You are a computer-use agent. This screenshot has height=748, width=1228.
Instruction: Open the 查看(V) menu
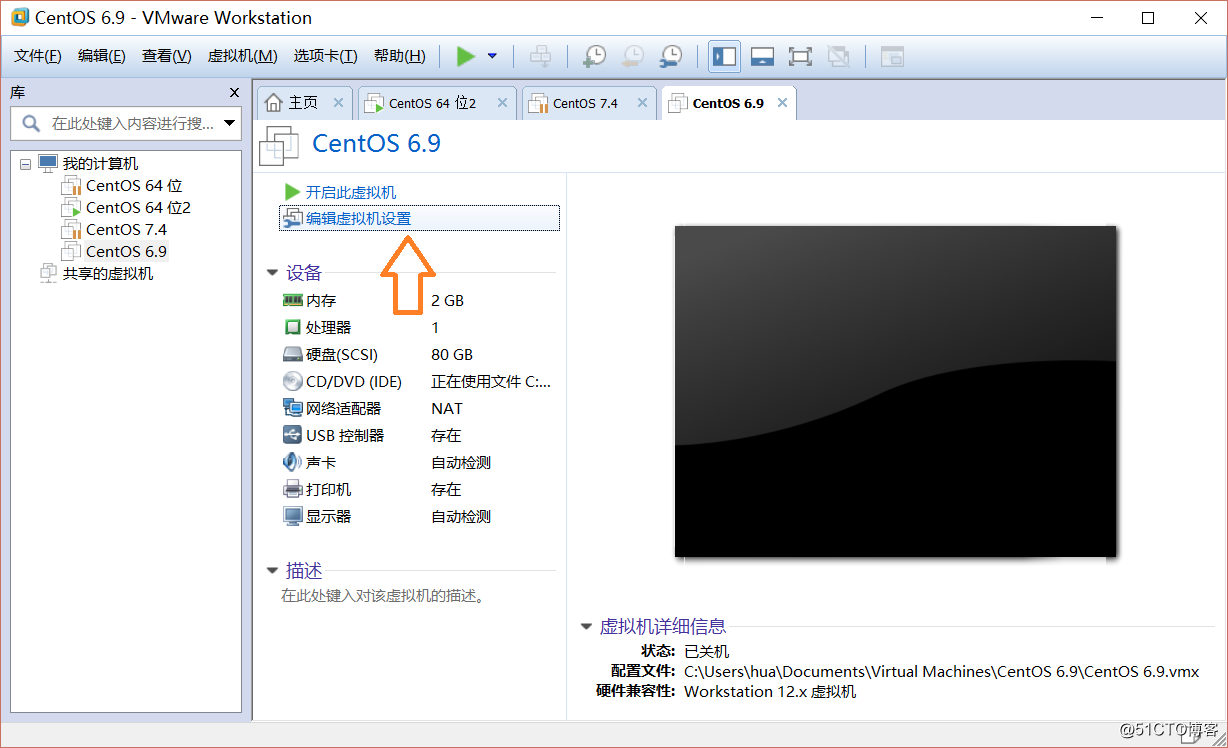tap(166, 56)
